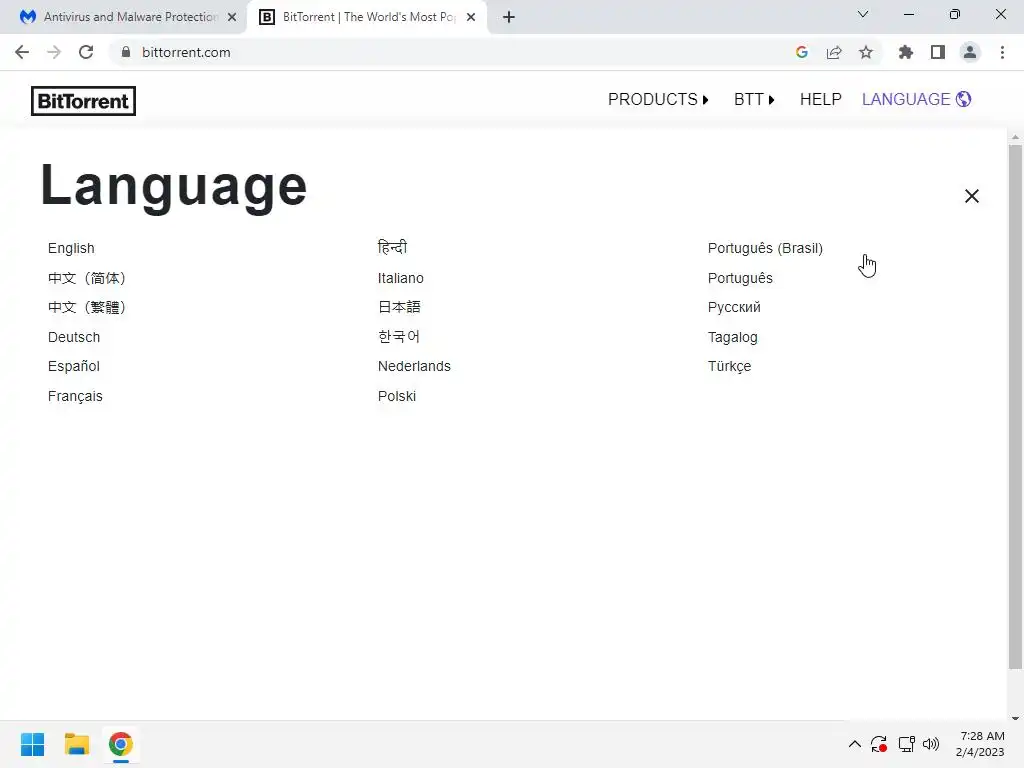The width and height of the screenshot is (1024, 768).
Task: Click the page vertical scrollbar thumb
Action: click(x=1015, y=407)
